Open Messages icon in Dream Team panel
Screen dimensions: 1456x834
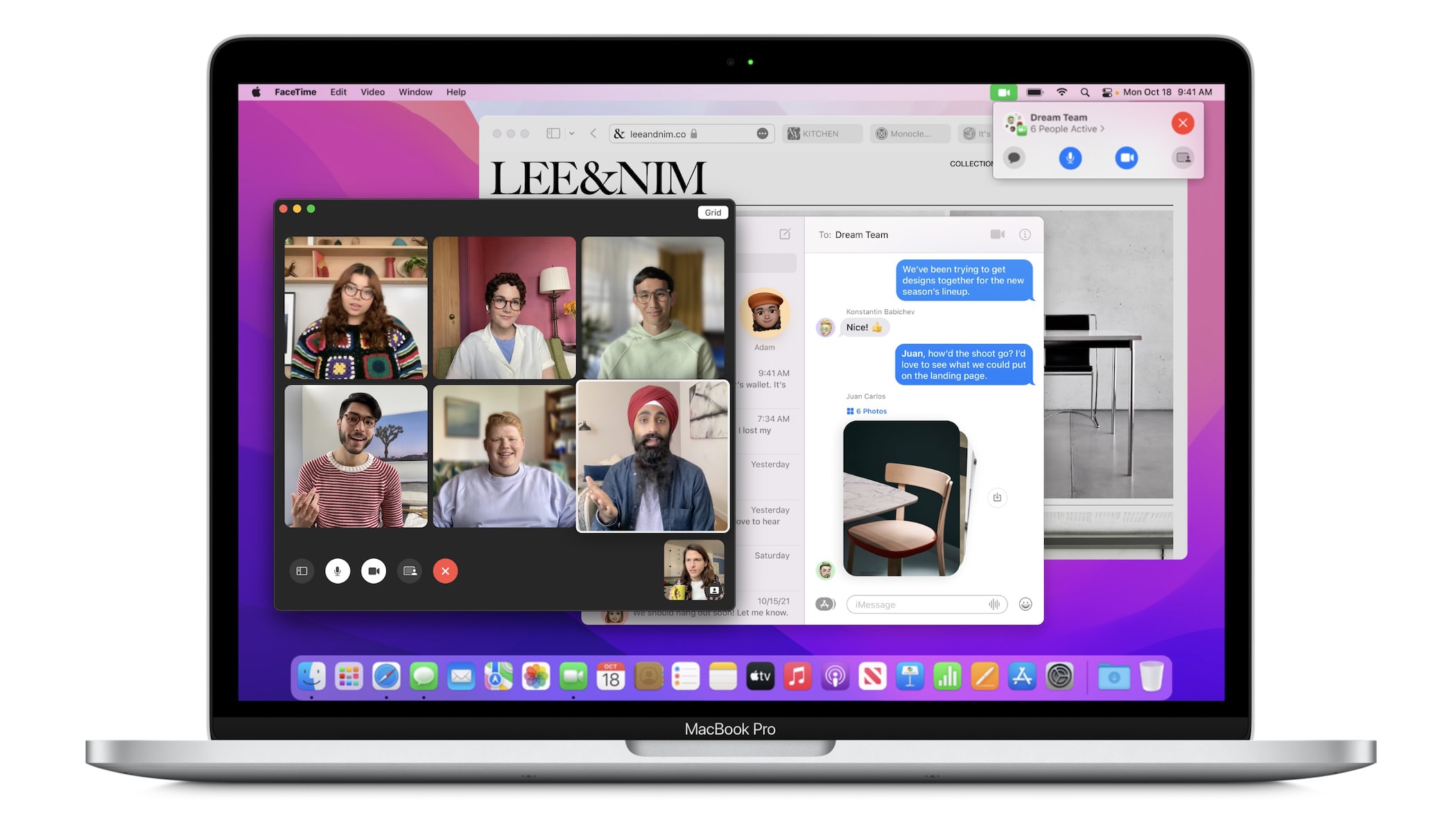(x=1014, y=158)
